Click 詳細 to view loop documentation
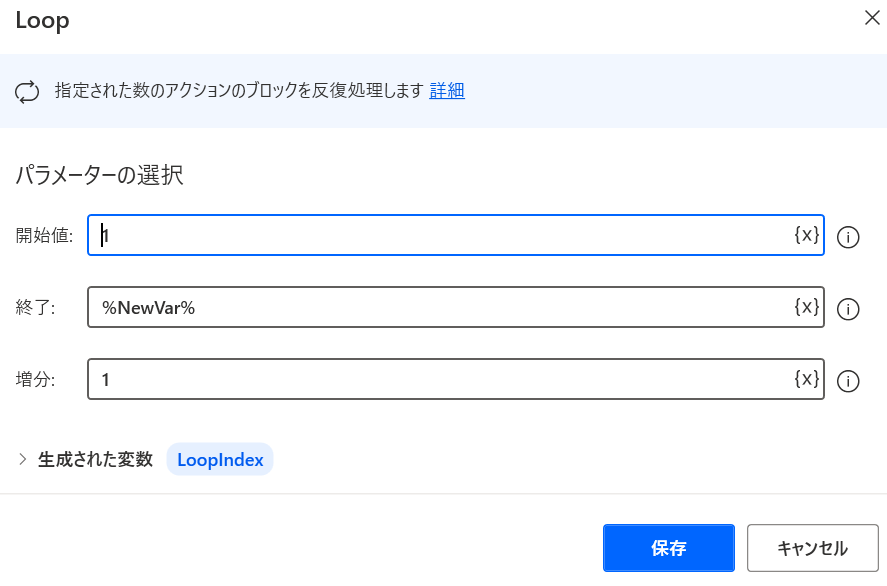This screenshot has width=887, height=586. tap(446, 90)
